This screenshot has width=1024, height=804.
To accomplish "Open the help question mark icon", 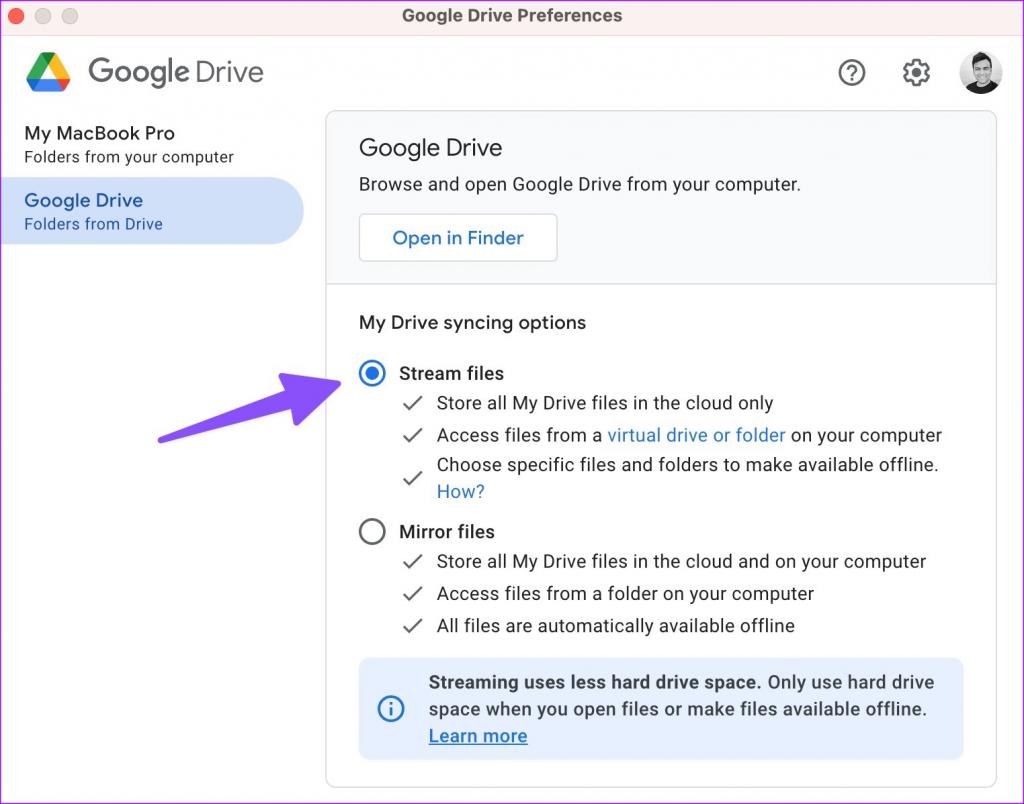I will tap(852, 72).
